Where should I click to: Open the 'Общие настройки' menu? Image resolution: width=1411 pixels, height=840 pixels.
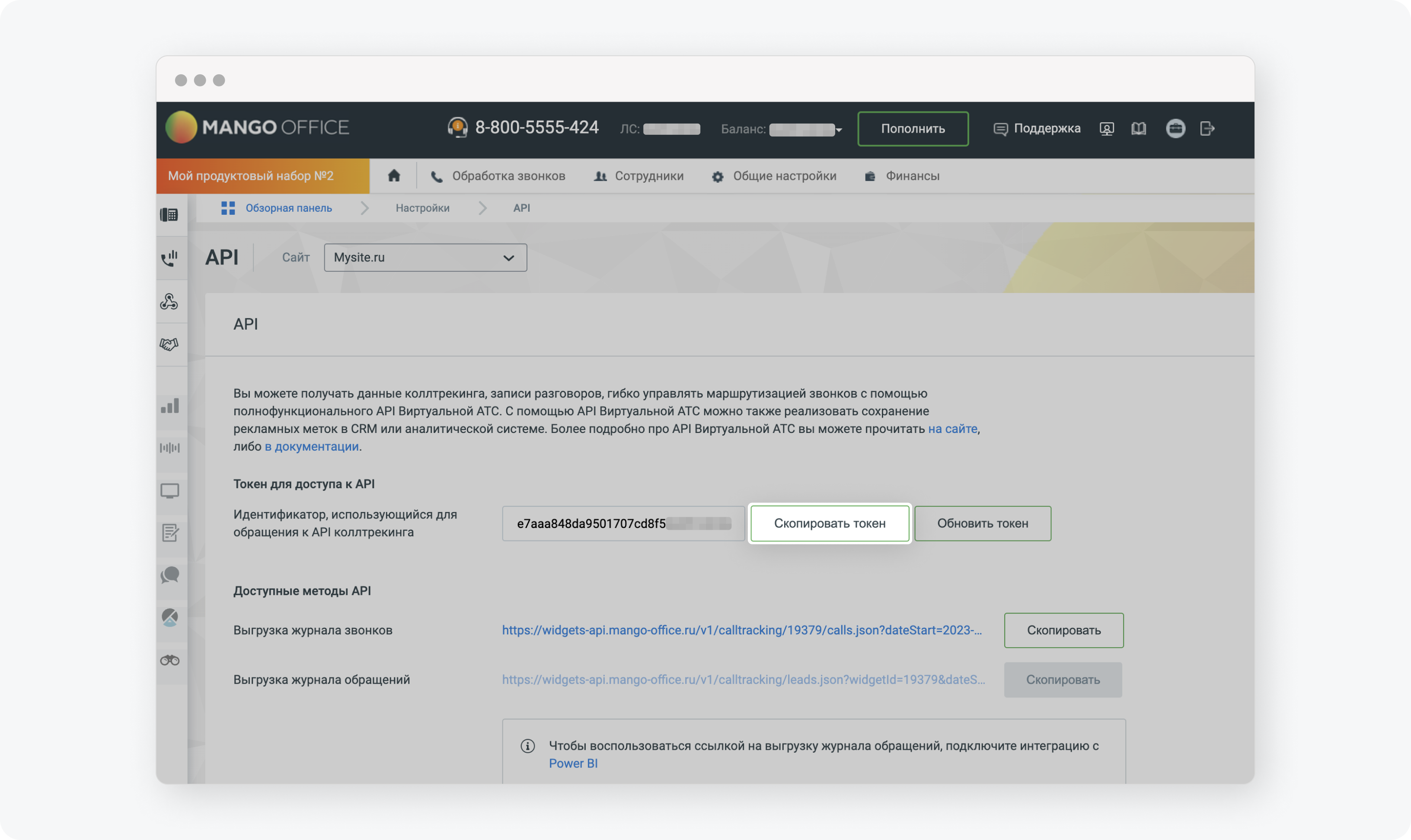(x=774, y=176)
